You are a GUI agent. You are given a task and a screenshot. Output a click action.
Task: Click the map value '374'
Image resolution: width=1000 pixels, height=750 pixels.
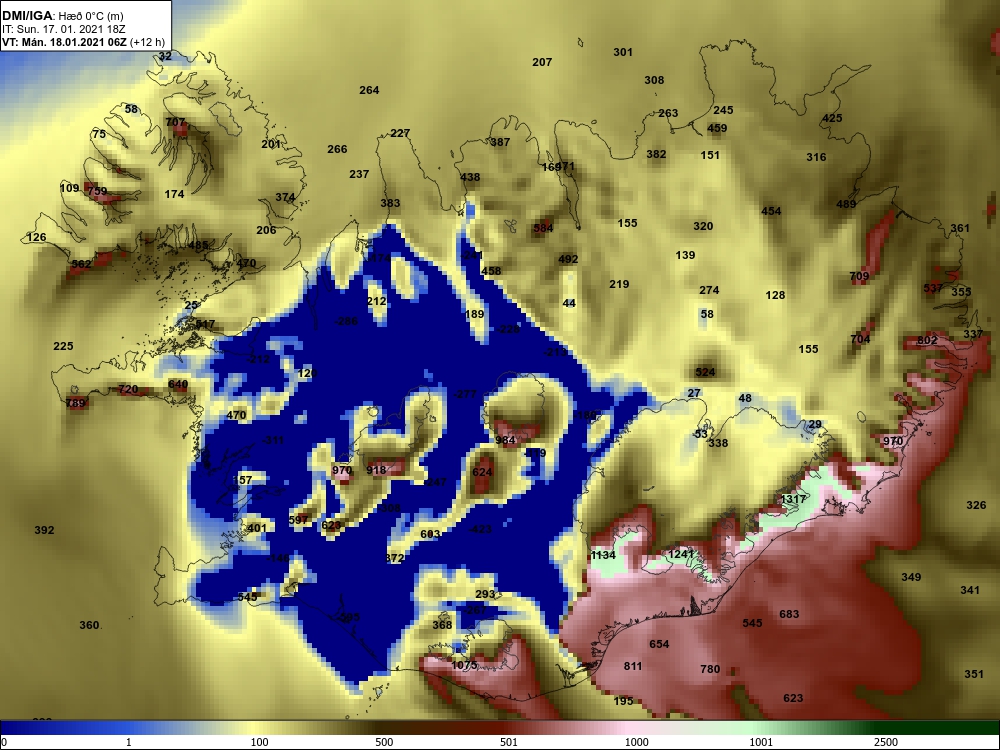click(x=285, y=198)
